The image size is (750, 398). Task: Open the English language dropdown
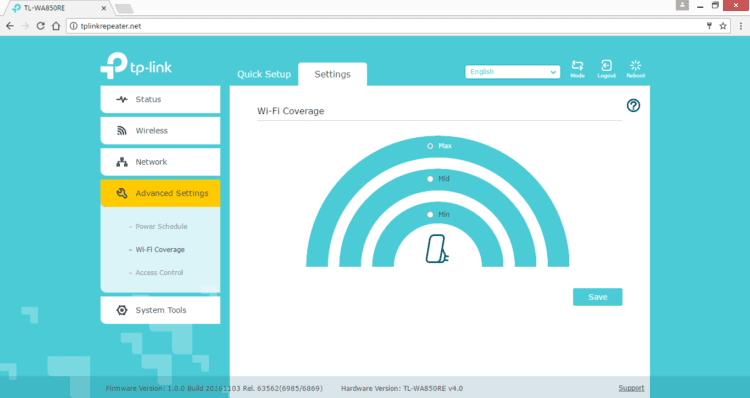(512, 72)
